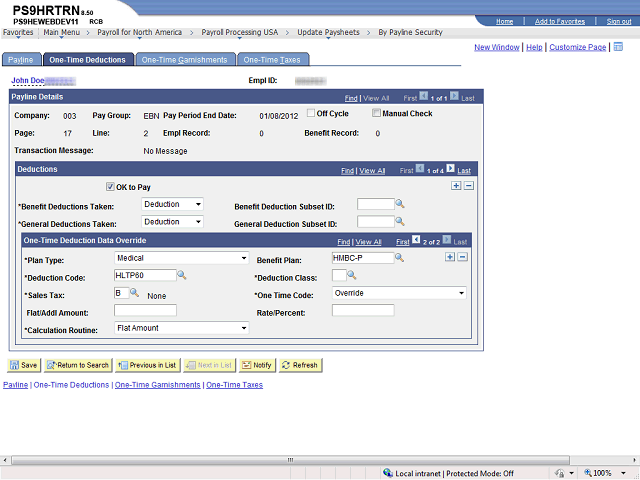Go to Previous in List

pyautogui.click(x=148, y=365)
